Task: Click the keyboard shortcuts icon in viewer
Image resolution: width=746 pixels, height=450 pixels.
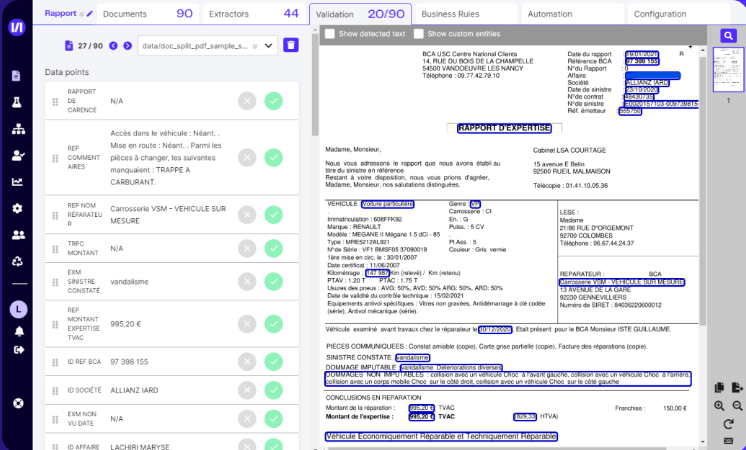Action: (x=728, y=440)
